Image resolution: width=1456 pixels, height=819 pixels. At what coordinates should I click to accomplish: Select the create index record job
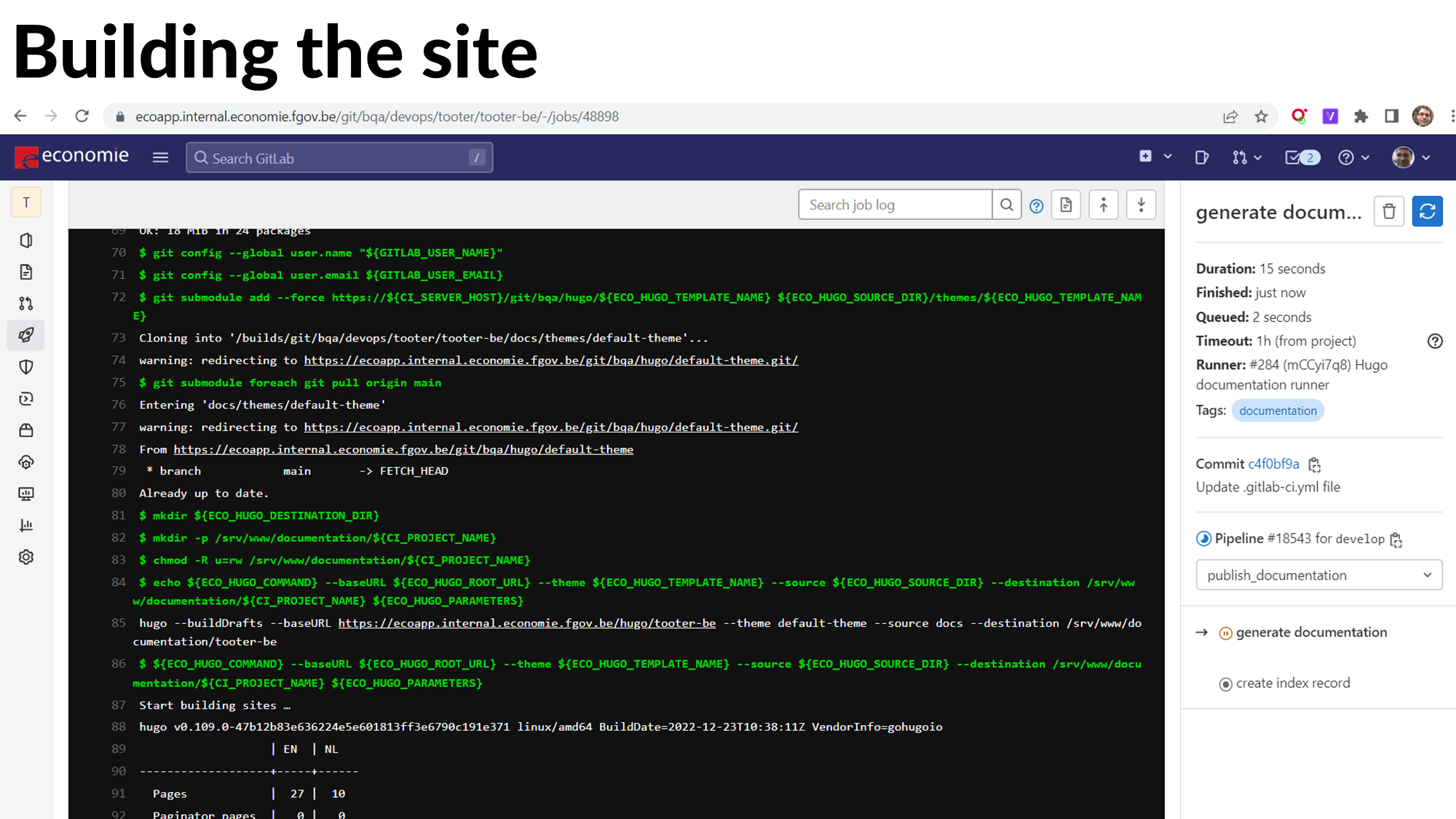1292,683
